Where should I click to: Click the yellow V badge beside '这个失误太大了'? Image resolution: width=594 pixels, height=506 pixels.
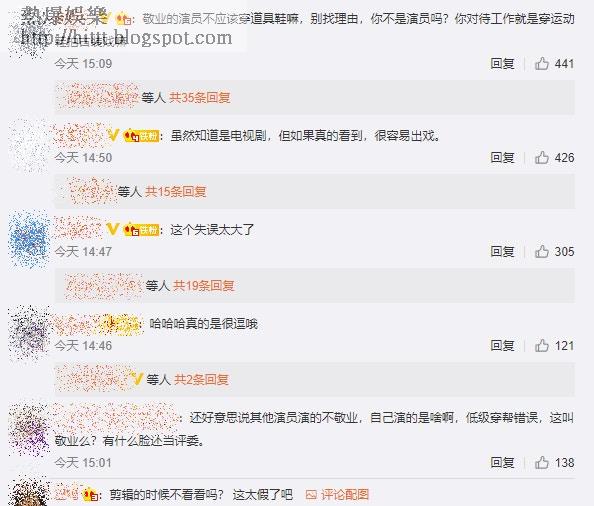[x=113, y=229]
